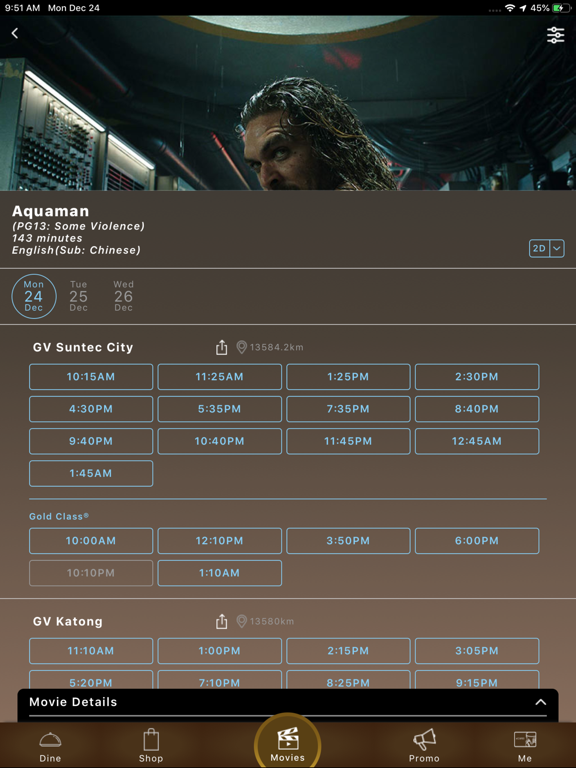The height and width of the screenshot is (768, 576).
Task: Select the 4:30PM showtime
Action: tap(91, 409)
